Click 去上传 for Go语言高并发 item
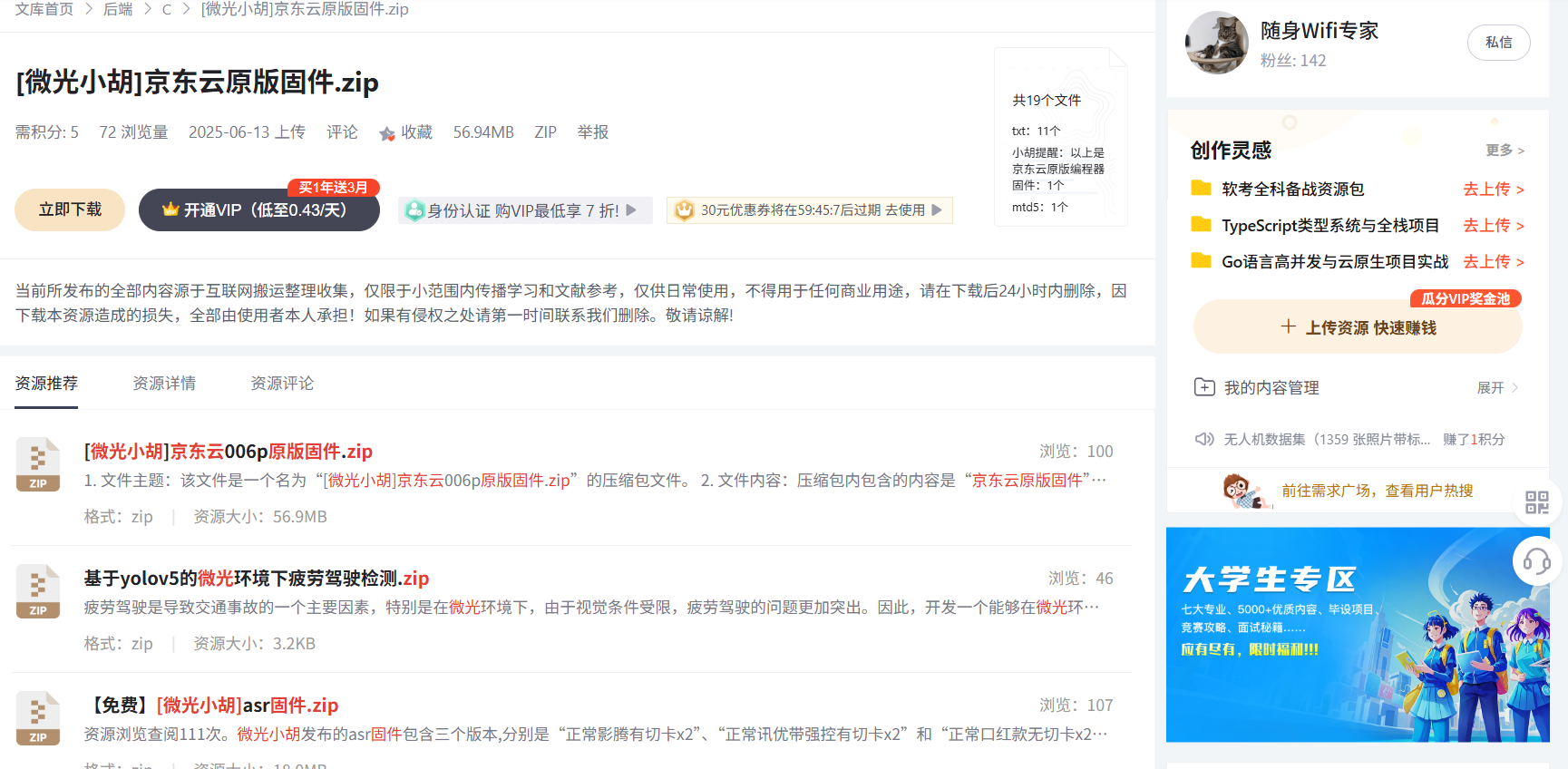The image size is (1568, 769). [1494, 261]
